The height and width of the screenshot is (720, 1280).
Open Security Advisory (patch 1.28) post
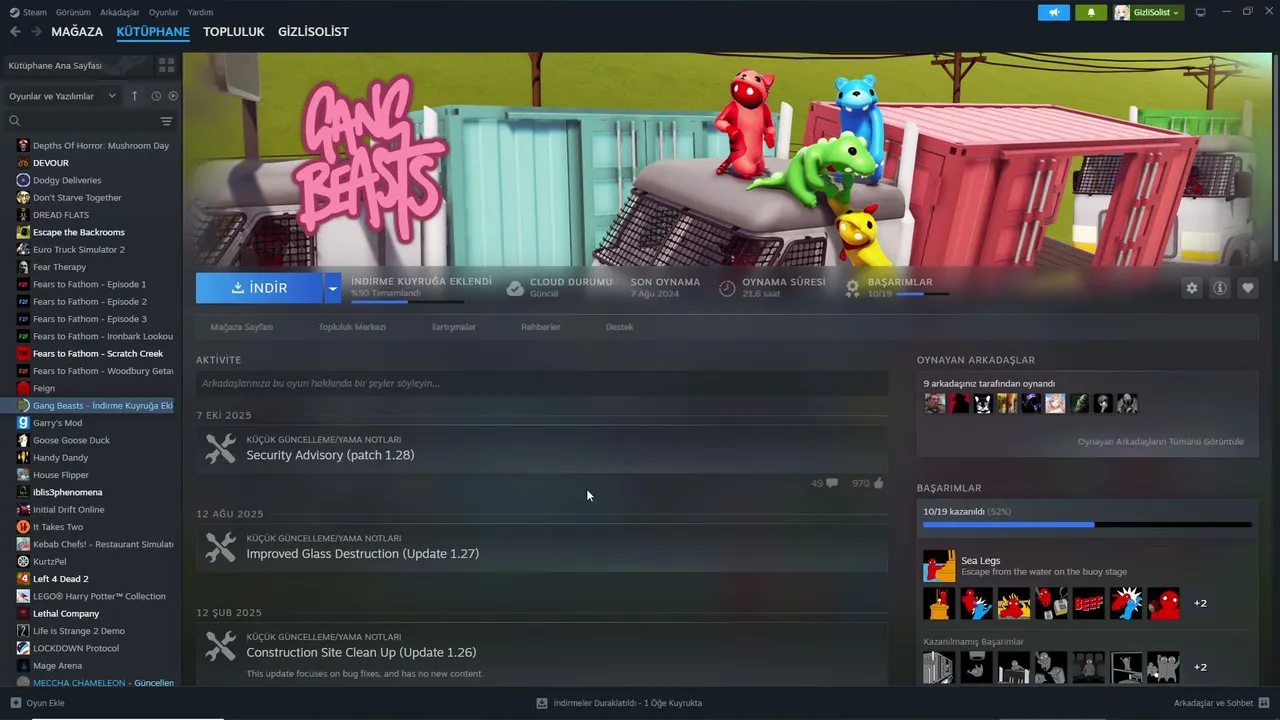coord(330,455)
